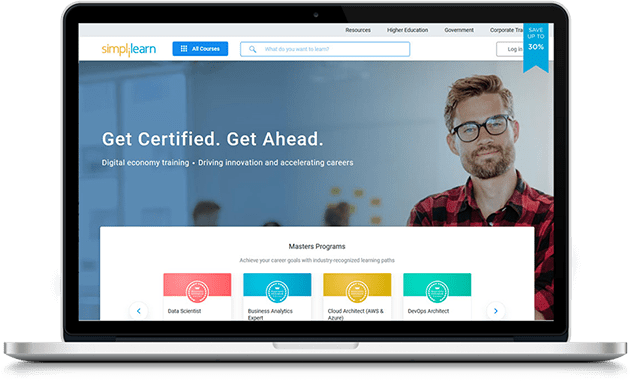This screenshot has width=631, height=381.
Task: Open the Higher Education link
Action: 407,30
